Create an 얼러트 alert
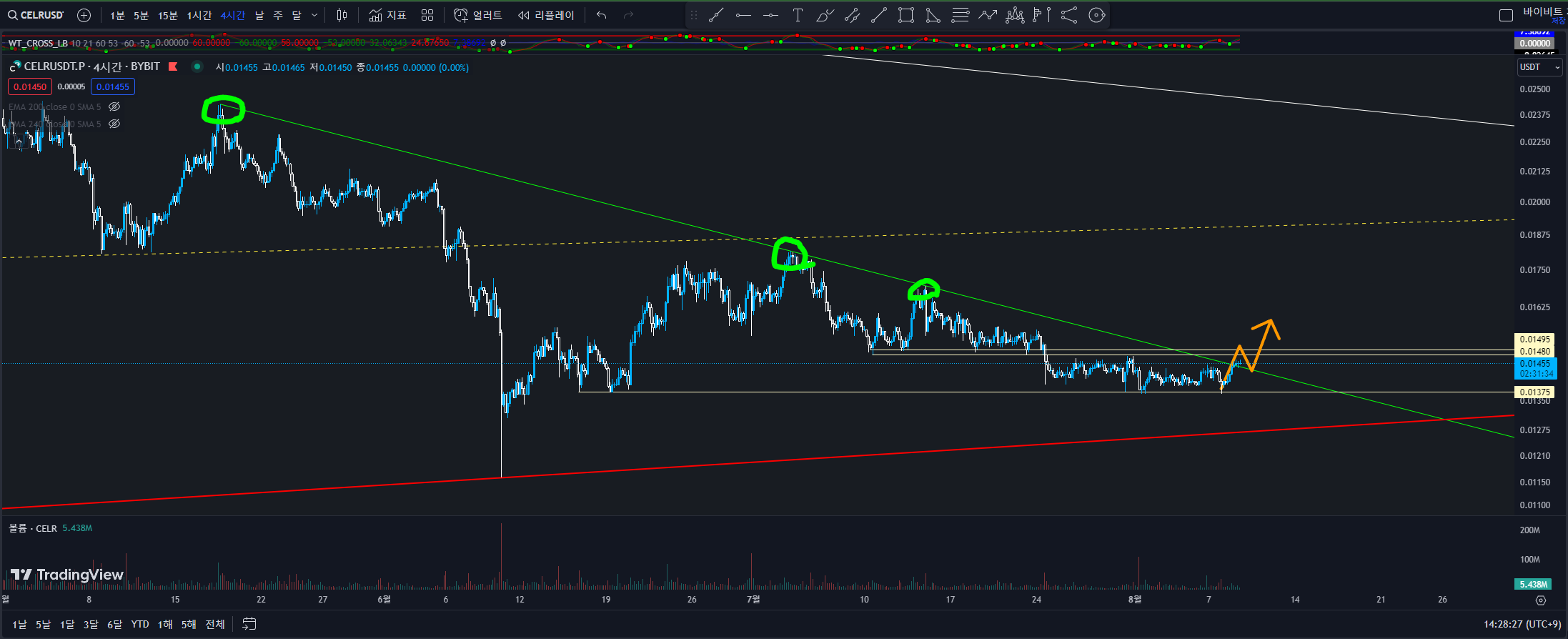1568x639 pixels. (477, 15)
